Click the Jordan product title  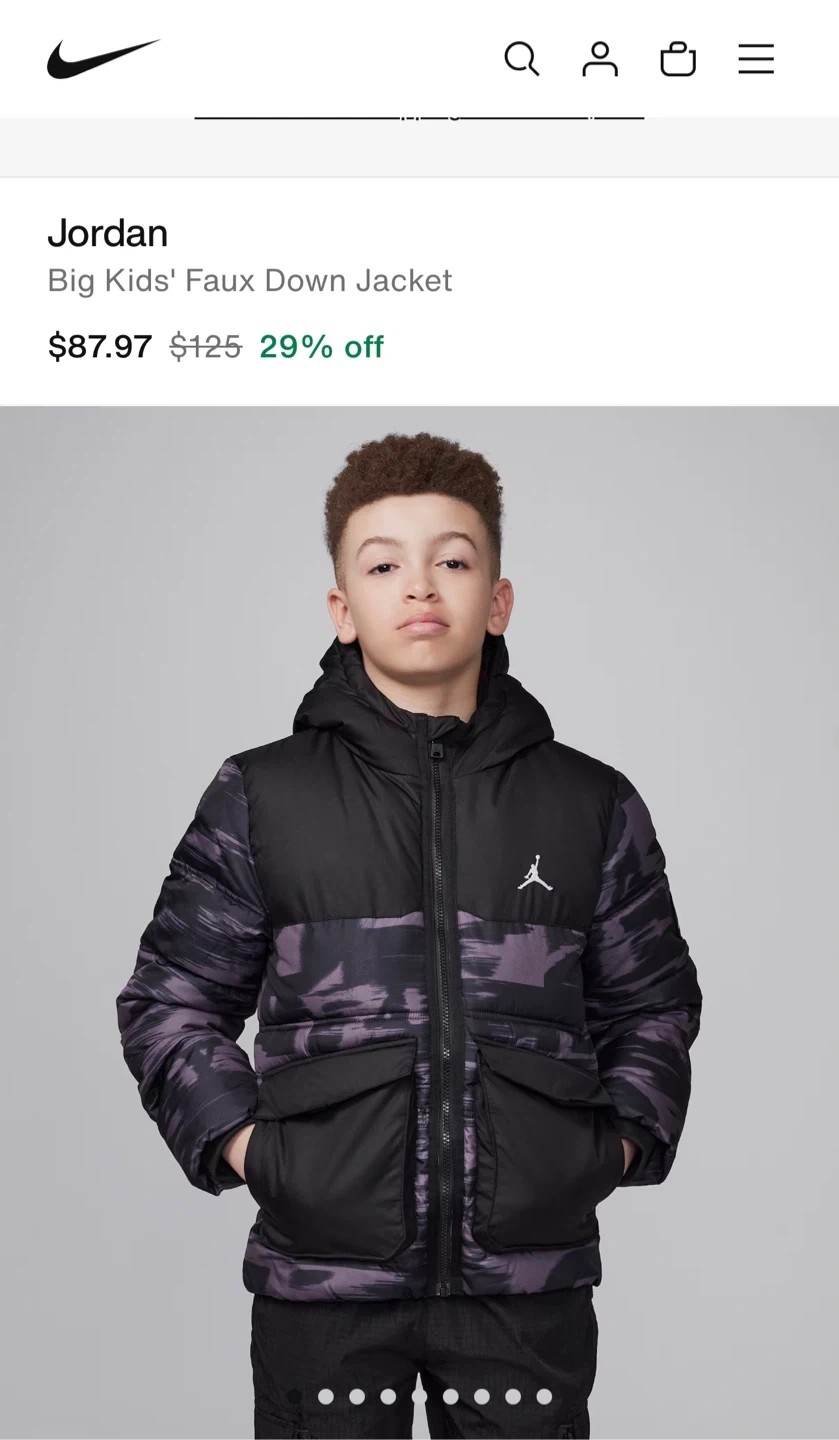pyautogui.click(x=108, y=233)
